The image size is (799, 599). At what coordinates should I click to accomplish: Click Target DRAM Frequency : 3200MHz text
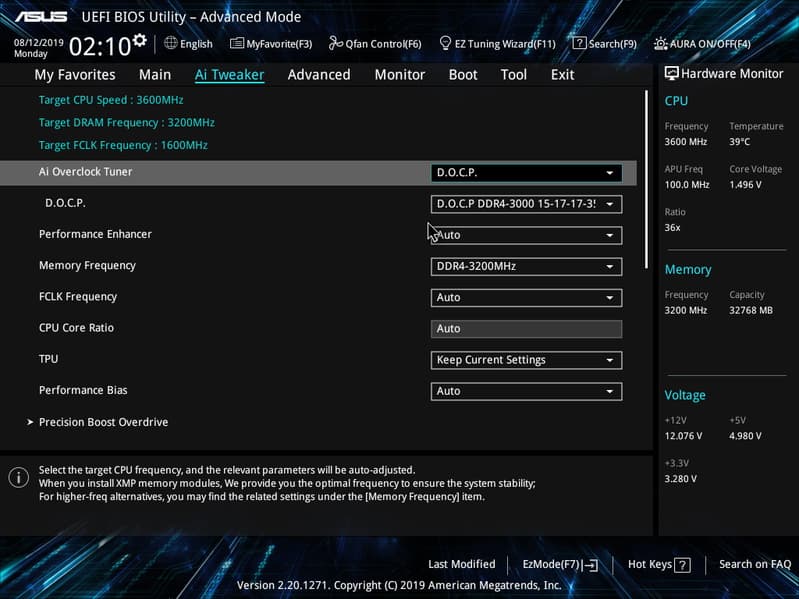(127, 123)
